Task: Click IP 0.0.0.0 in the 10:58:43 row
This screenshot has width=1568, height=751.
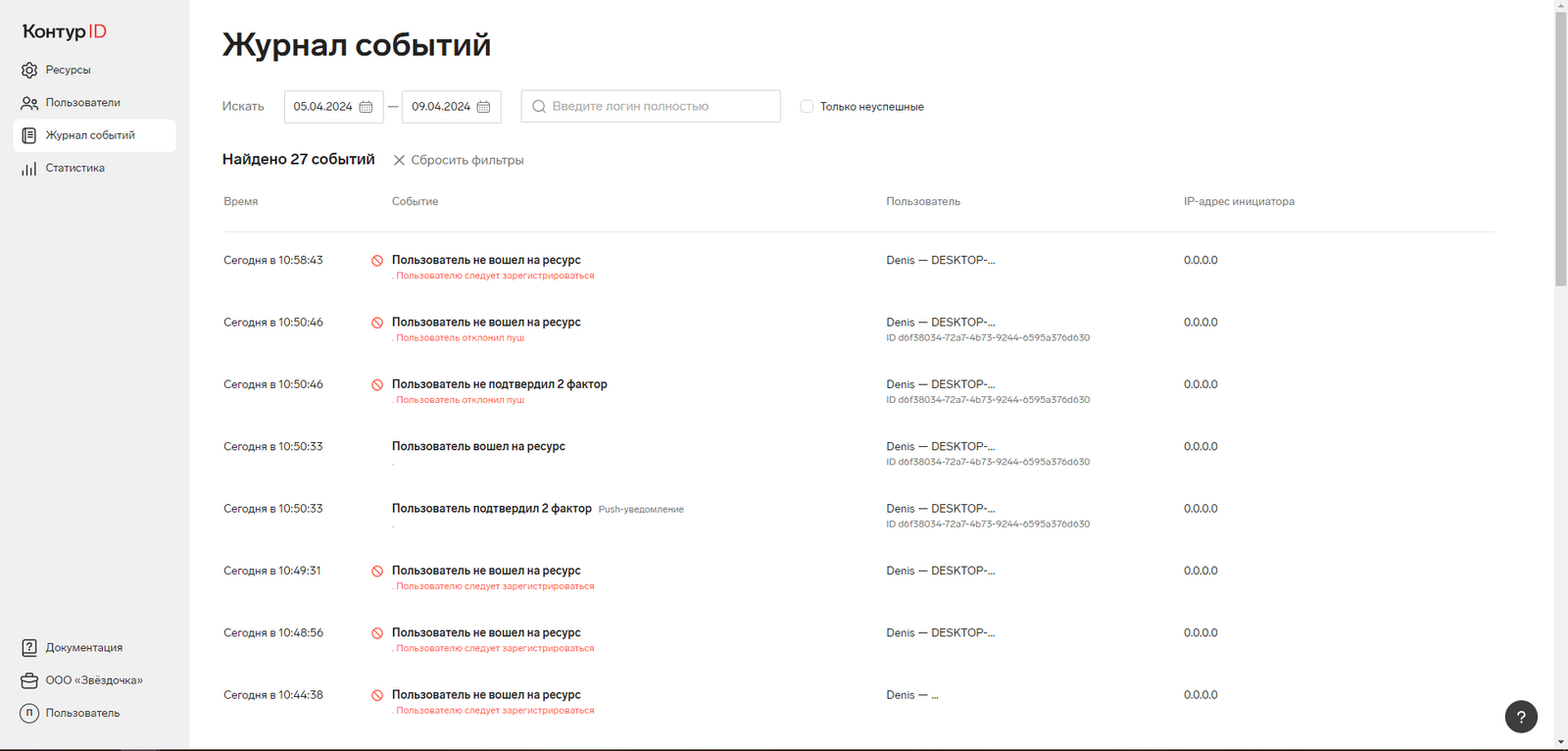Action: (x=1200, y=260)
